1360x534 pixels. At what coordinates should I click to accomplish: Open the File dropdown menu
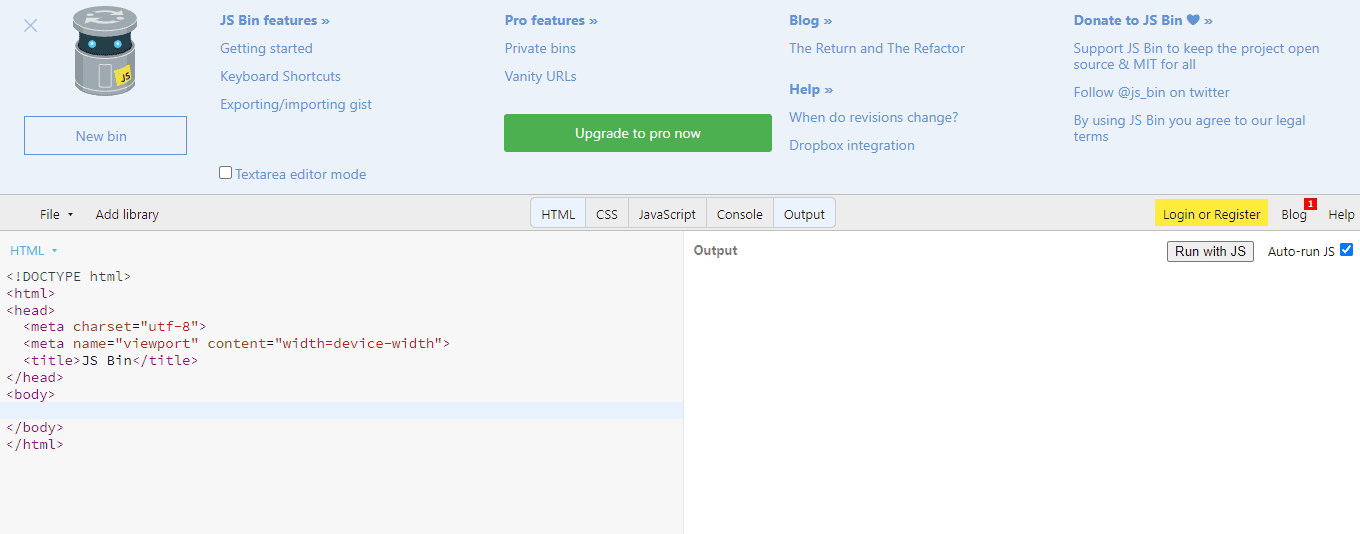click(57, 214)
